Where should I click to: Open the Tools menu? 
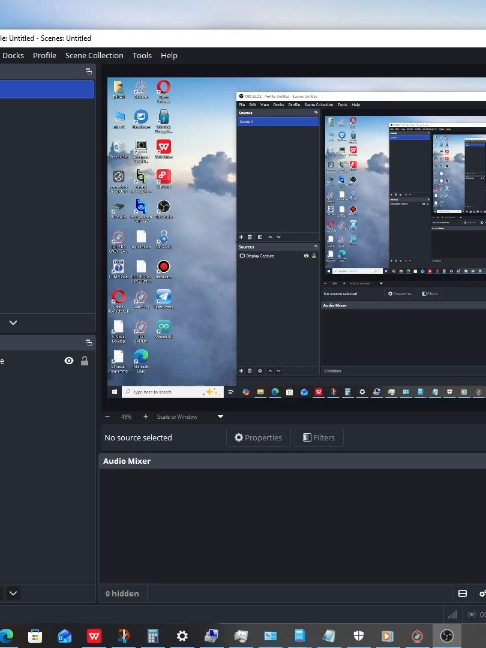pos(142,55)
